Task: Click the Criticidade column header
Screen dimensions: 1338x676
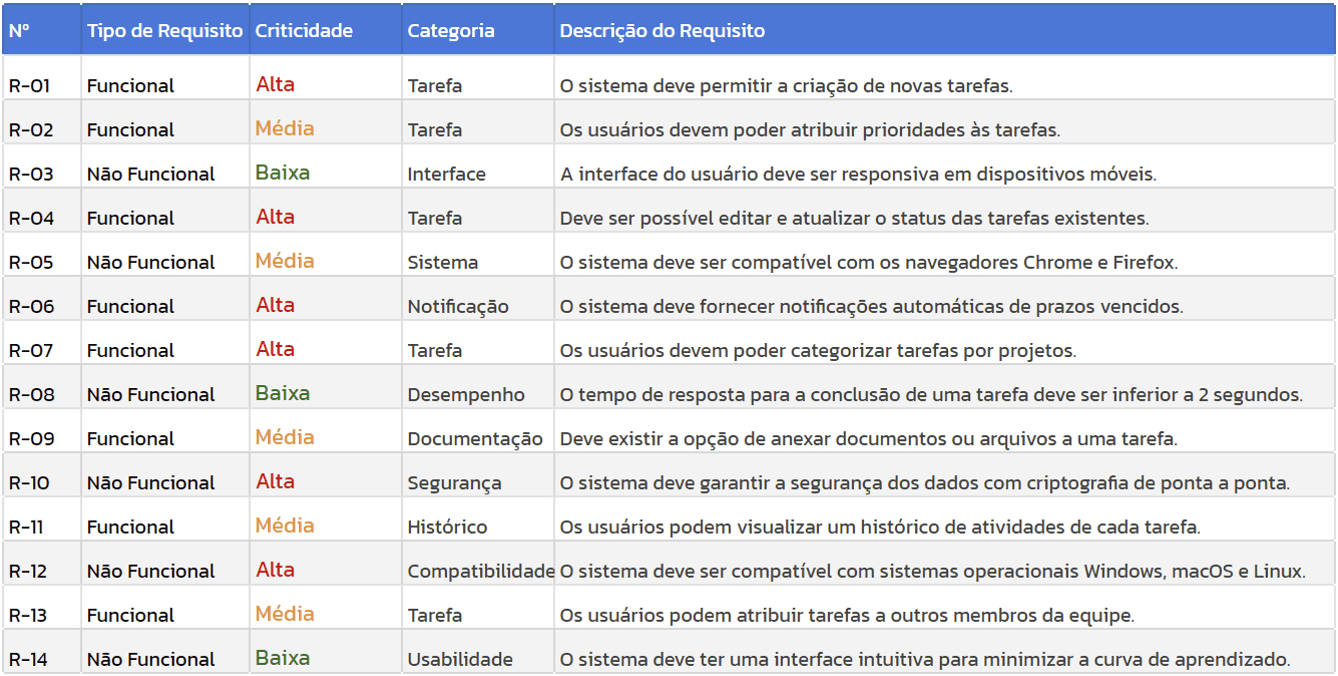Action: coord(300,31)
